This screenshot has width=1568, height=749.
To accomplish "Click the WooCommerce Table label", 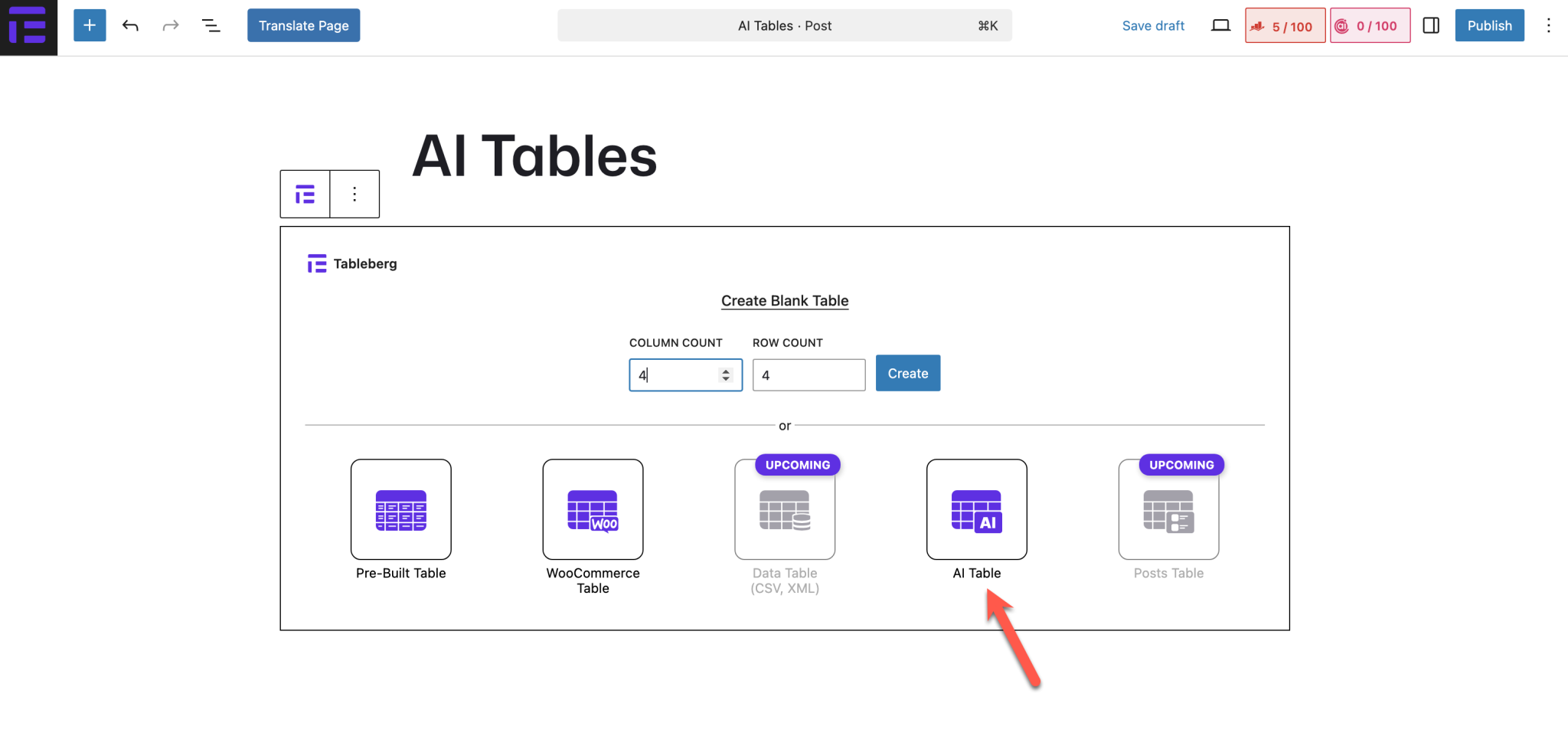I will (x=593, y=581).
